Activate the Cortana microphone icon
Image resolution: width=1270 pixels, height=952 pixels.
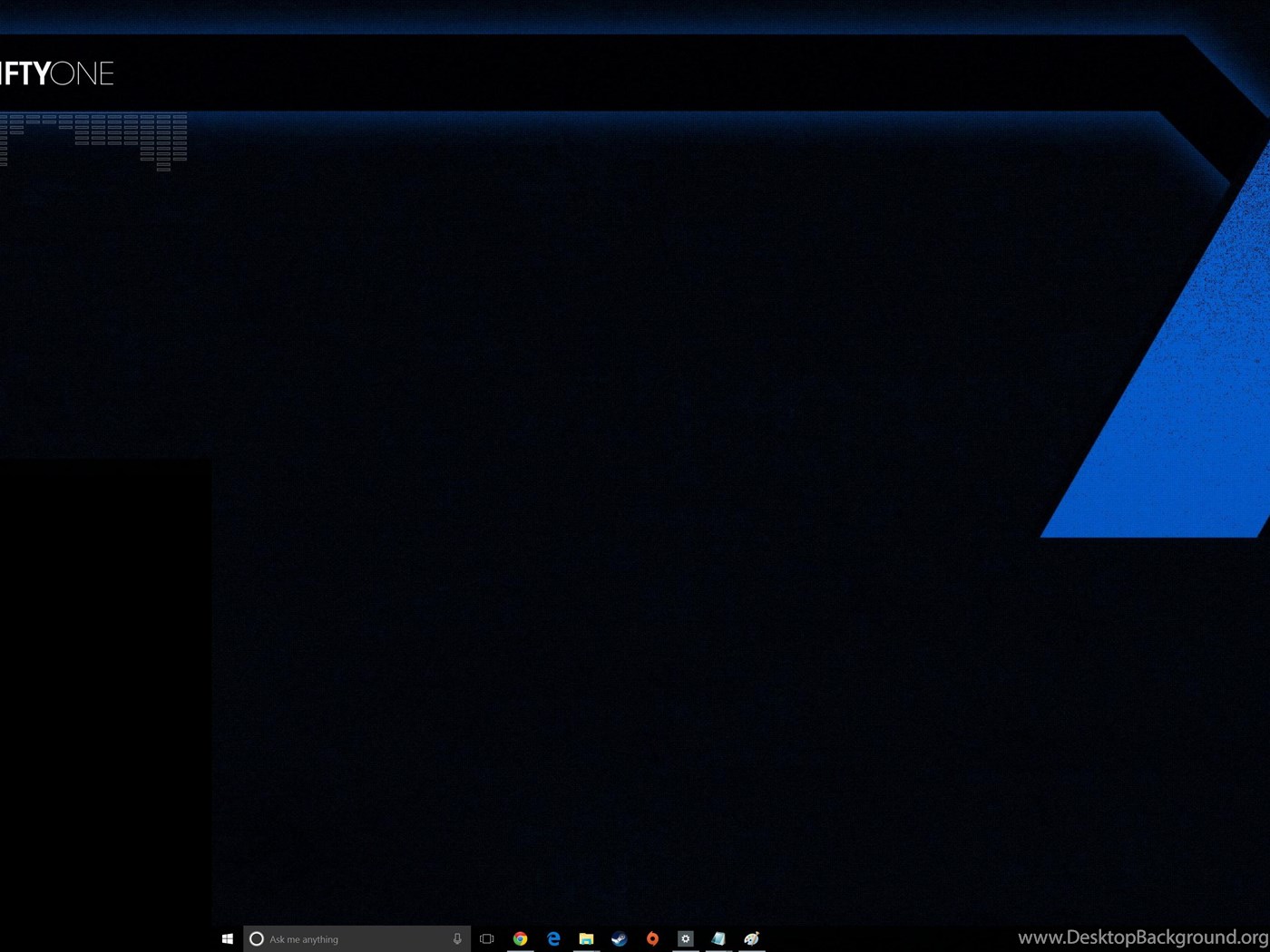tap(457, 939)
